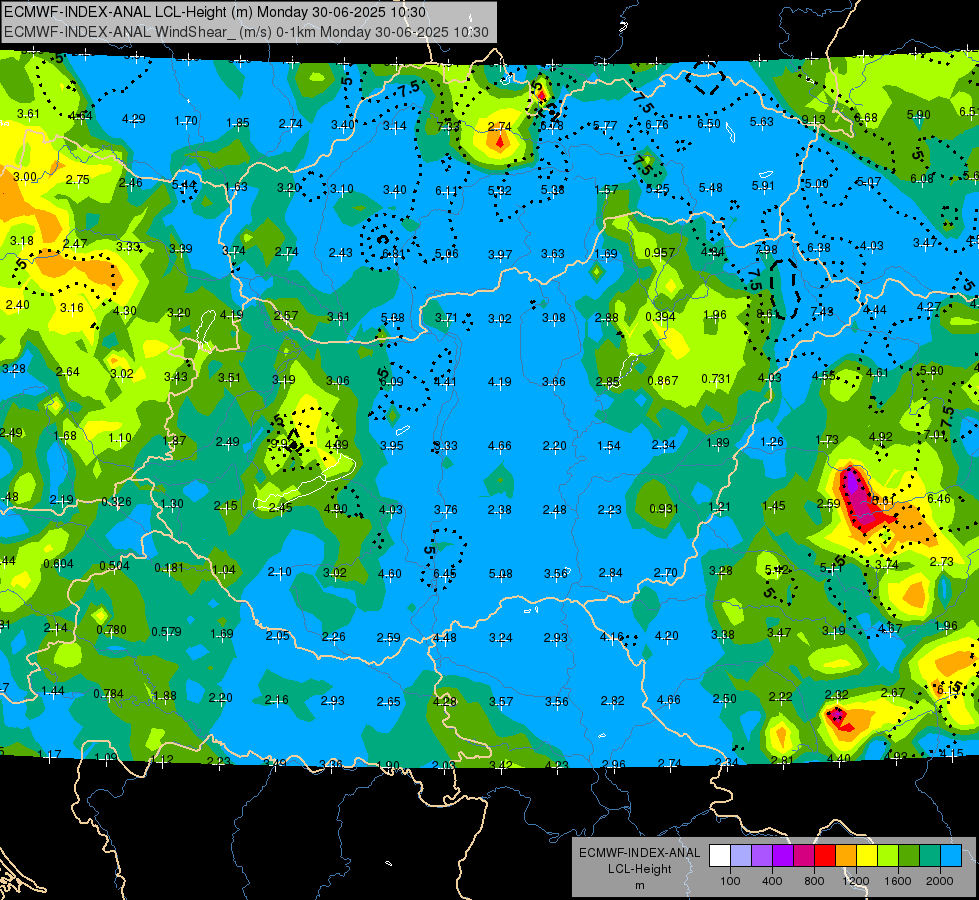Click the wind shear value 6.50
979x900 pixels.
[709, 124]
